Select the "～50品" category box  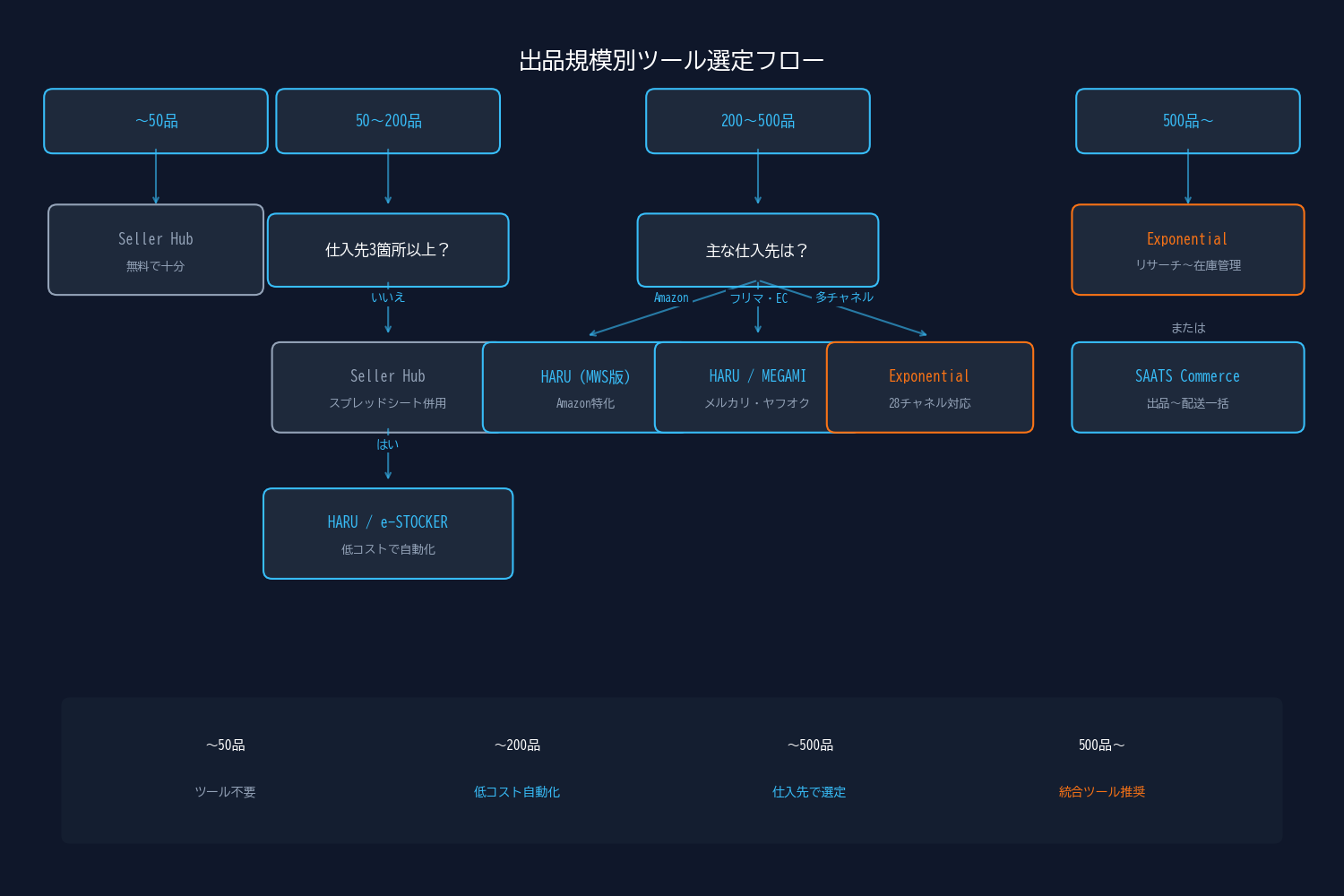[x=155, y=120]
